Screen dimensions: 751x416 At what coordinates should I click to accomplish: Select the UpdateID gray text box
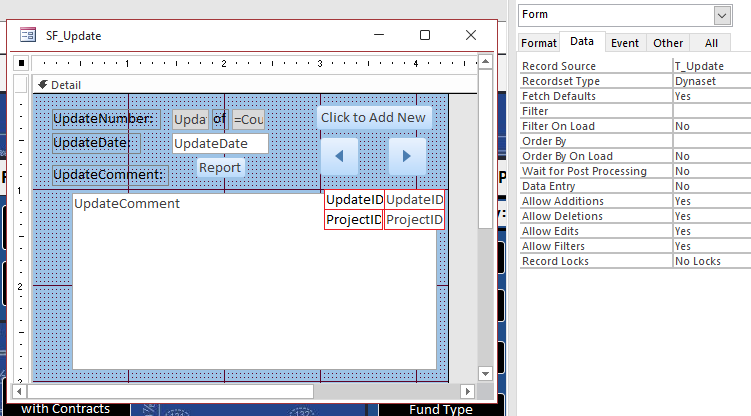pos(414,200)
